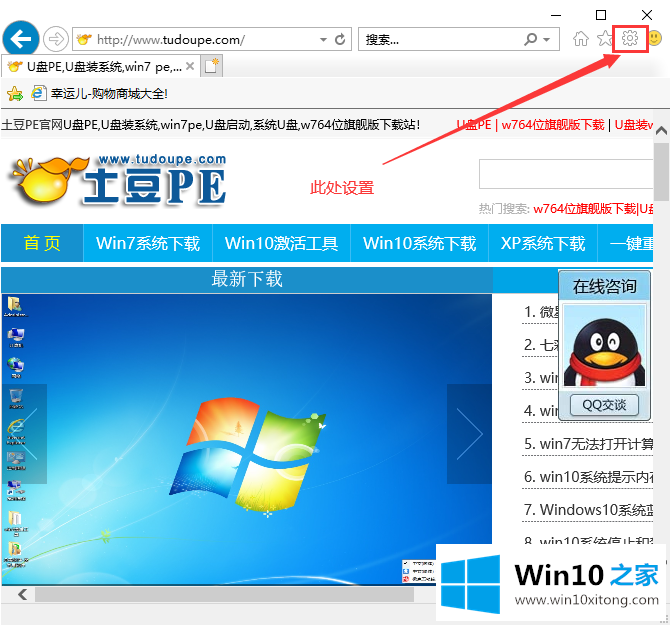Click the QQ penguin image
The height and width of the screenshot is (626, 671).
(604, 346)
